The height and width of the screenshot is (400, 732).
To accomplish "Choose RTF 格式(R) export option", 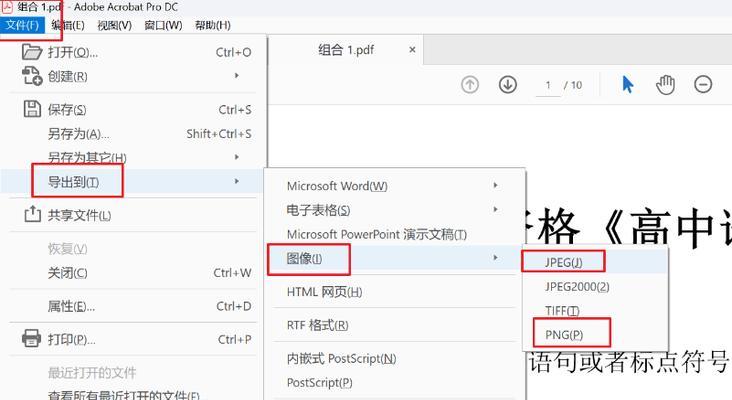I will pos(317,325).
